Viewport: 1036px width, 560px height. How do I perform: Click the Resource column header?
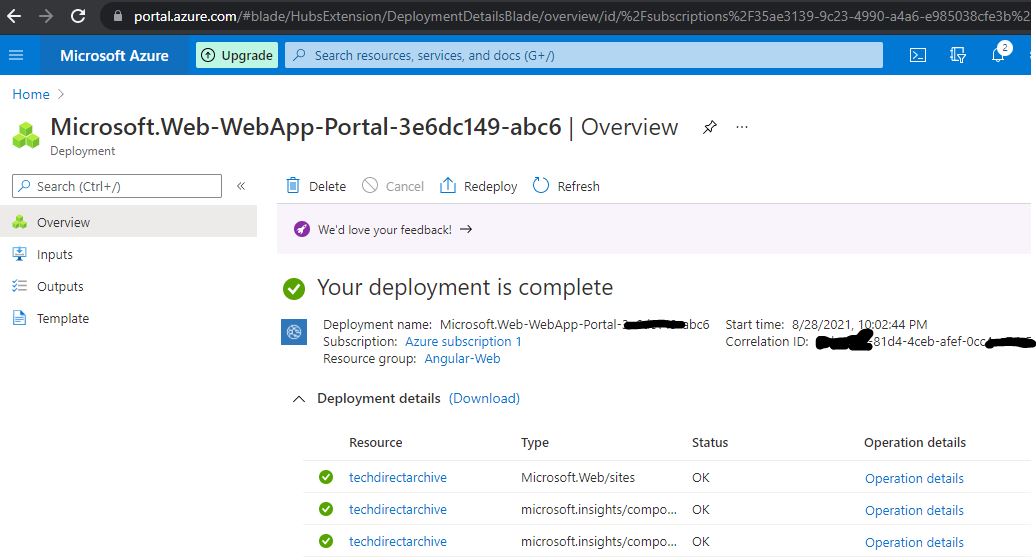(375, 442)
